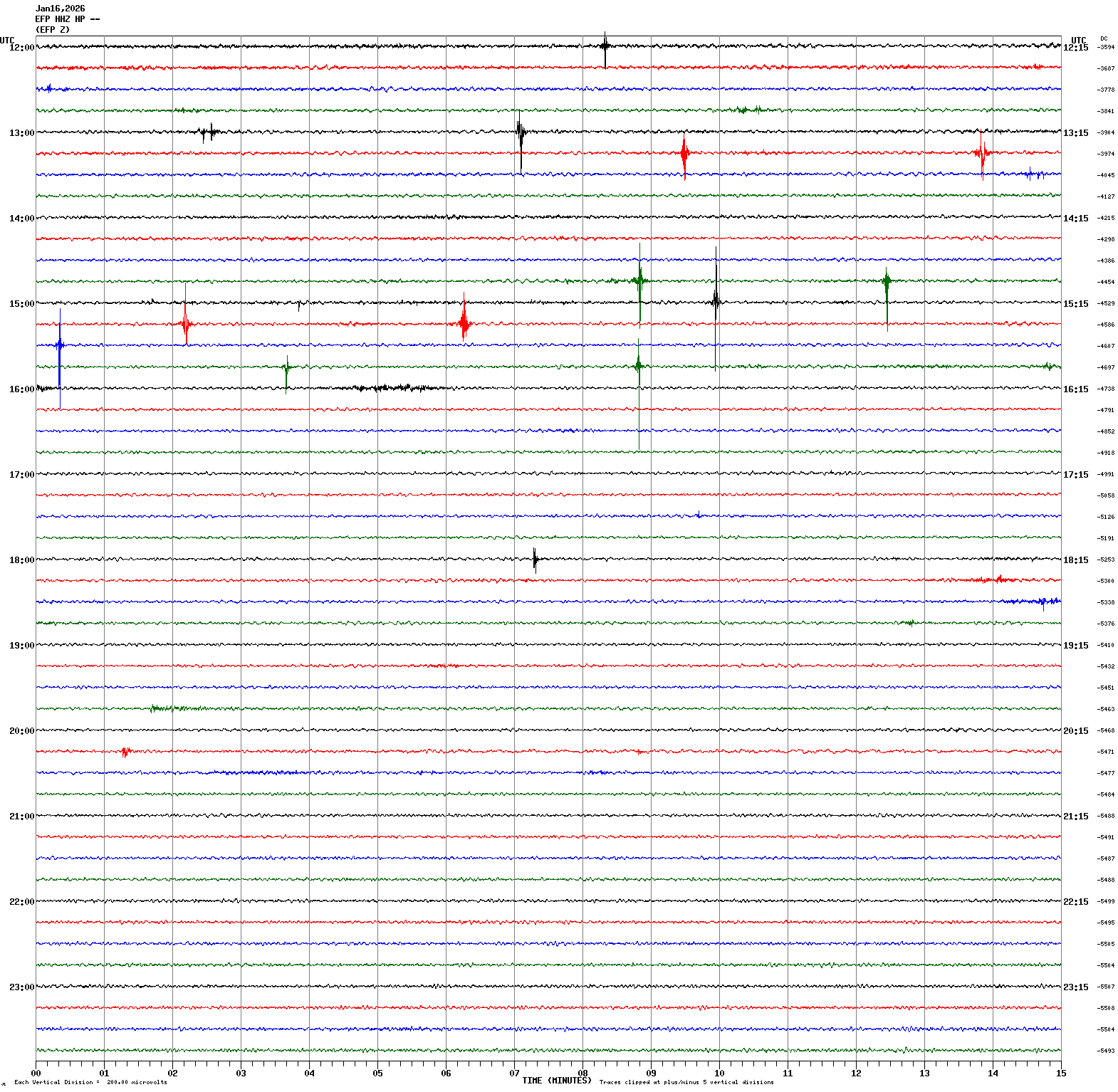Click the Traces clipped footer note

(686, 1082)
